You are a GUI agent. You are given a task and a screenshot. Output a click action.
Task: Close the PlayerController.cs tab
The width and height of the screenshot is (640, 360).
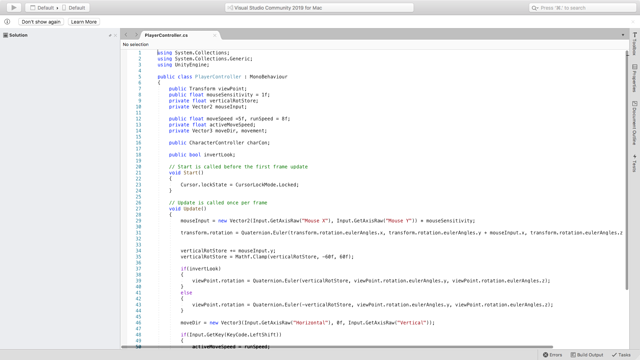click(x=215, y=35)
